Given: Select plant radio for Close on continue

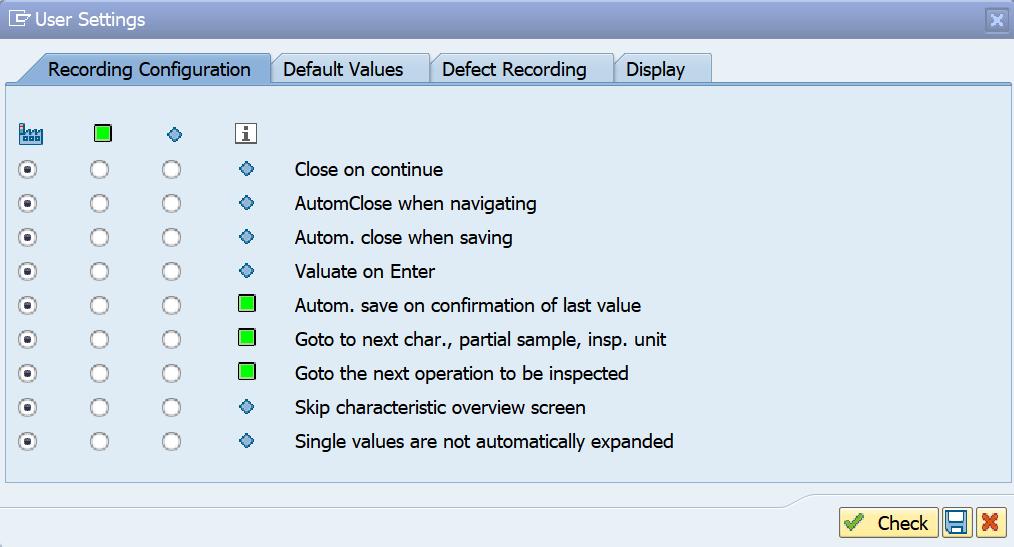Looking at the screenshot, I should click(x=28, y=169).
